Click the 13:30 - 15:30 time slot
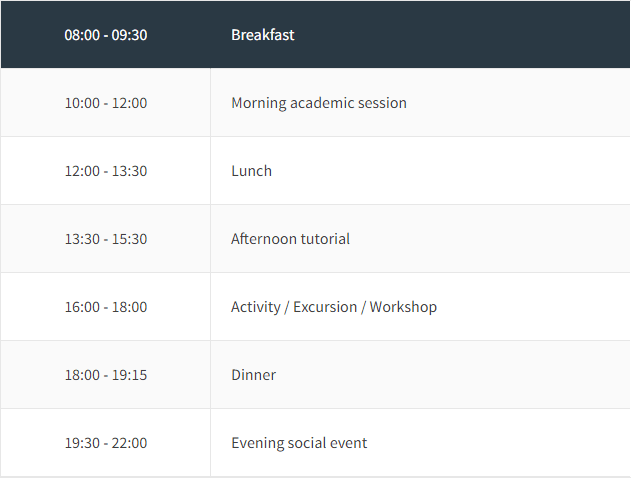The width and height of the screenshot is (631, 480). click(106, 239)
